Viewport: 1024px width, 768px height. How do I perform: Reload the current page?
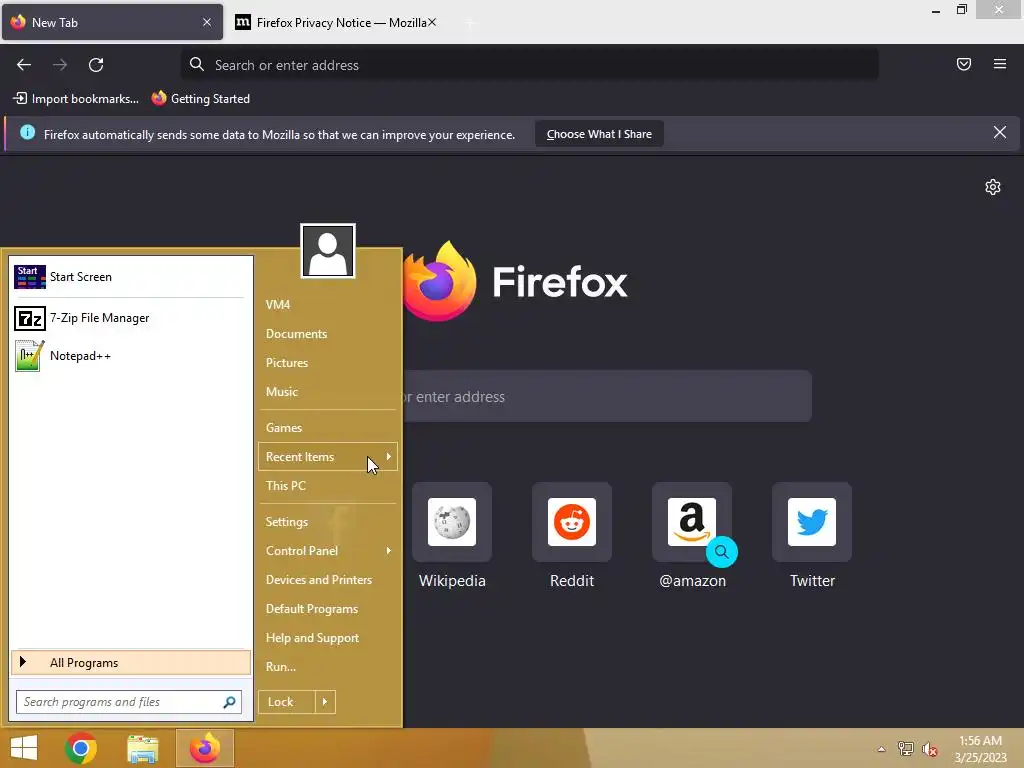[96, 65]
